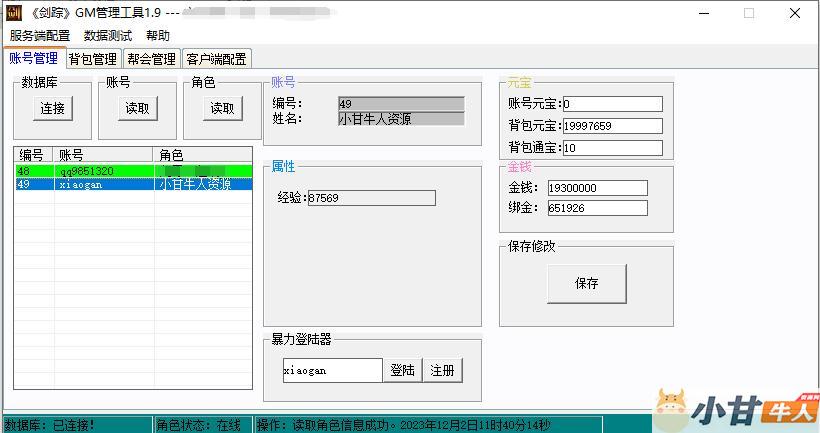Click the app icon in the title bar
The width and height of the screenshot is (820, 433).
click(15, 13)
